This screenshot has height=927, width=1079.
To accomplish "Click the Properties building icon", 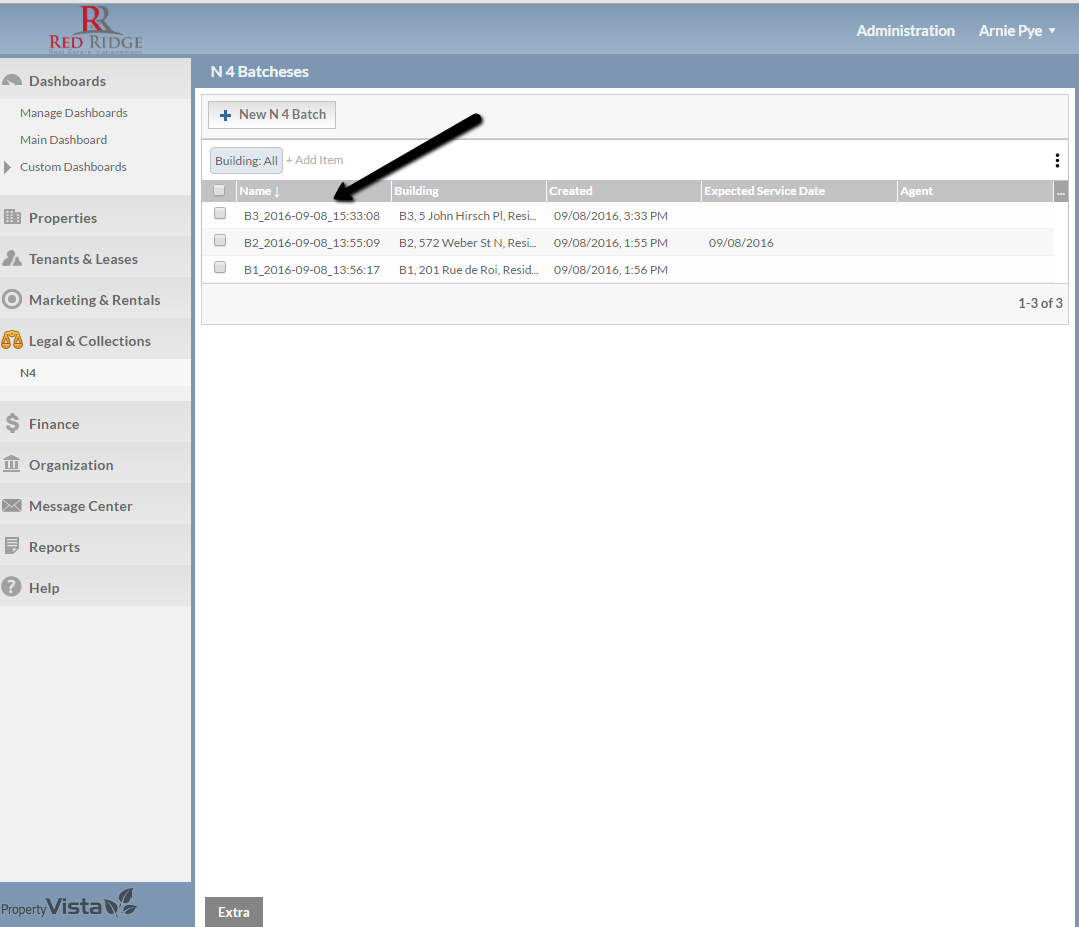I will pos(12,218).
